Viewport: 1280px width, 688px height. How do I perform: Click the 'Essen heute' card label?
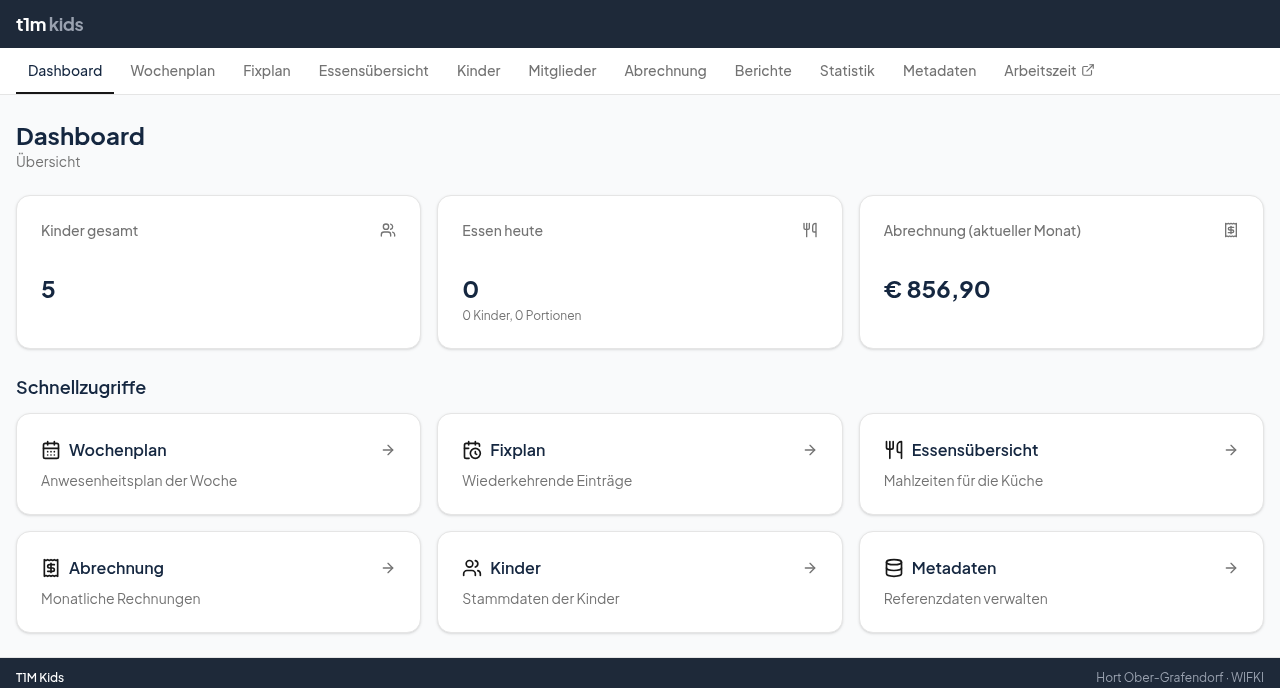(x=502, y=230)
